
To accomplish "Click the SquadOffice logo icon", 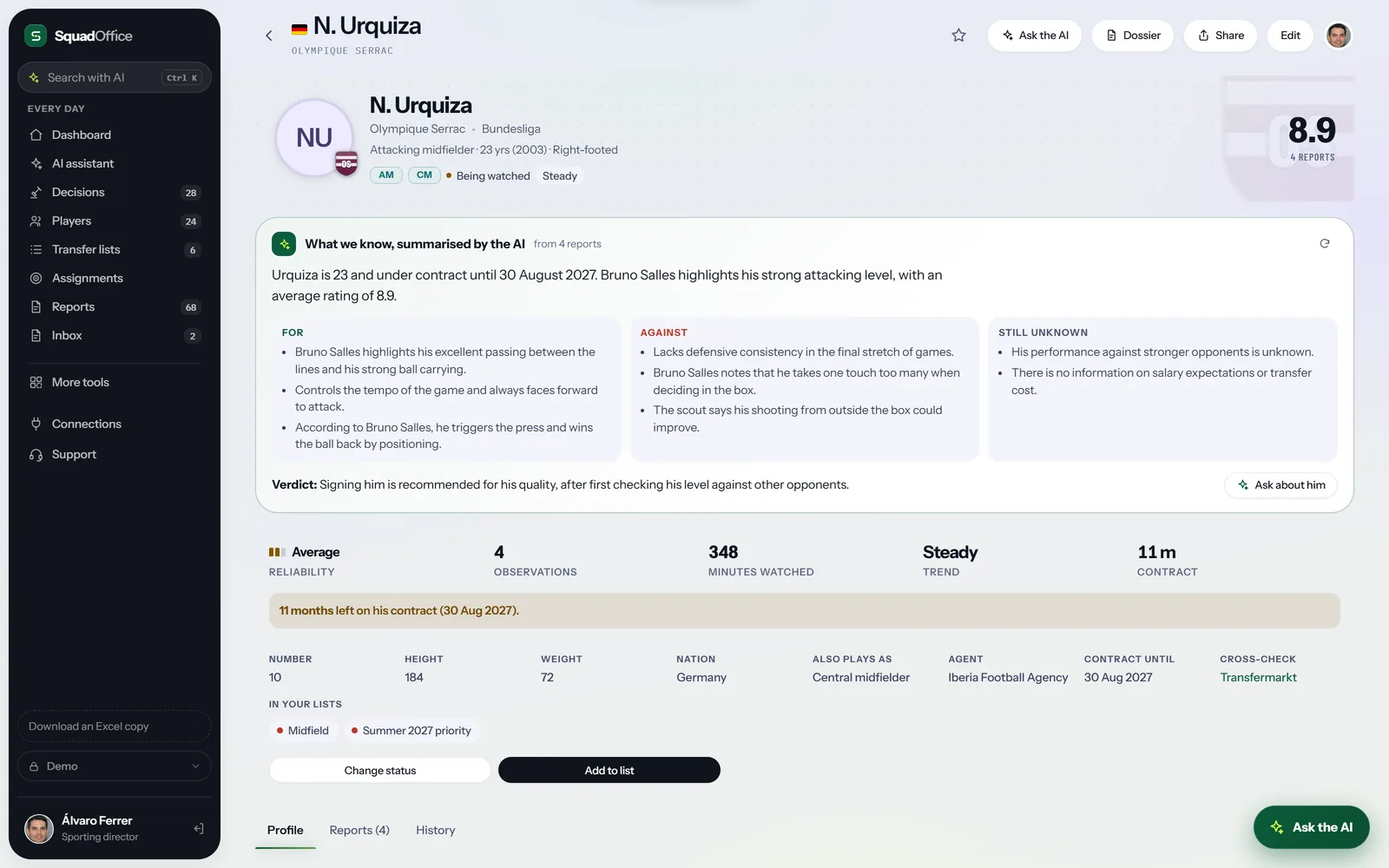I will [x=36, y=36].
